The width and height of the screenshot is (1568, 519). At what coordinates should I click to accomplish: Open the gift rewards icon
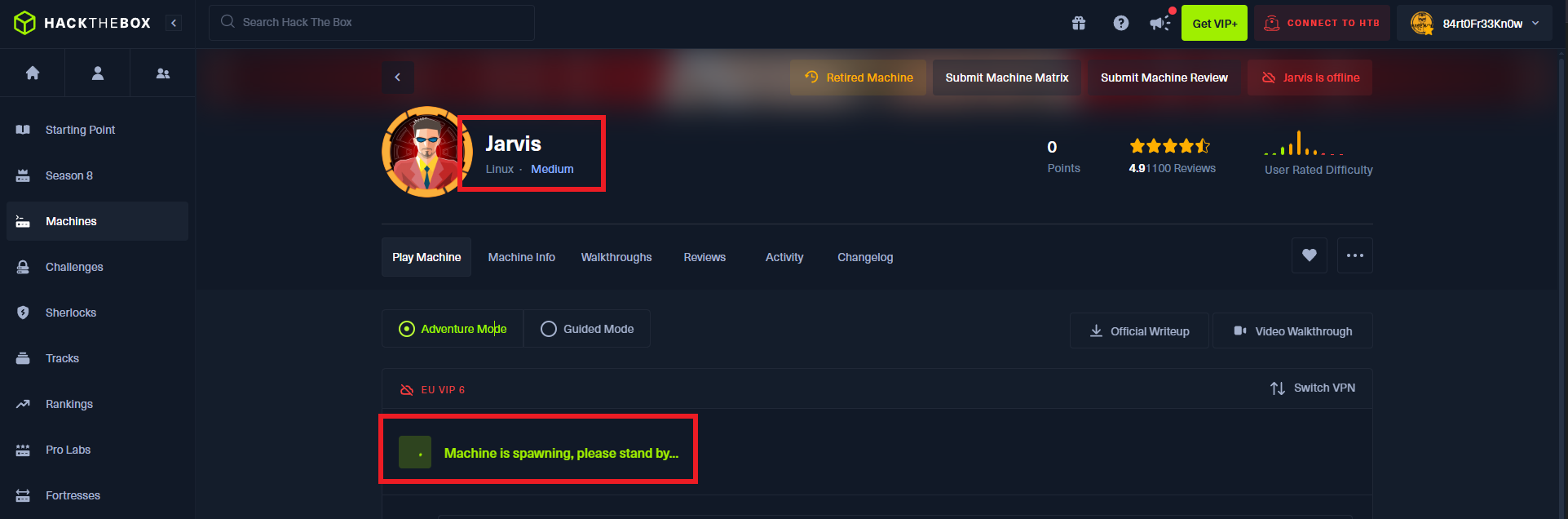pyautogui.click(x=1079, y=23)
